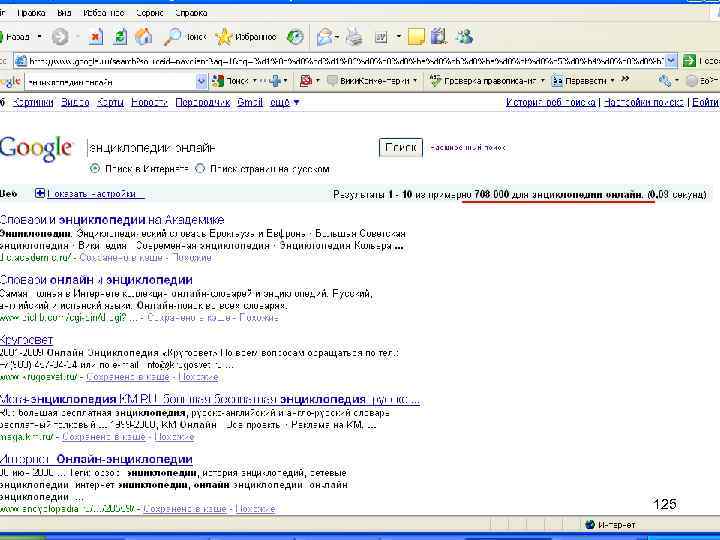Launch Messenger people icon in toolbar

465,36
